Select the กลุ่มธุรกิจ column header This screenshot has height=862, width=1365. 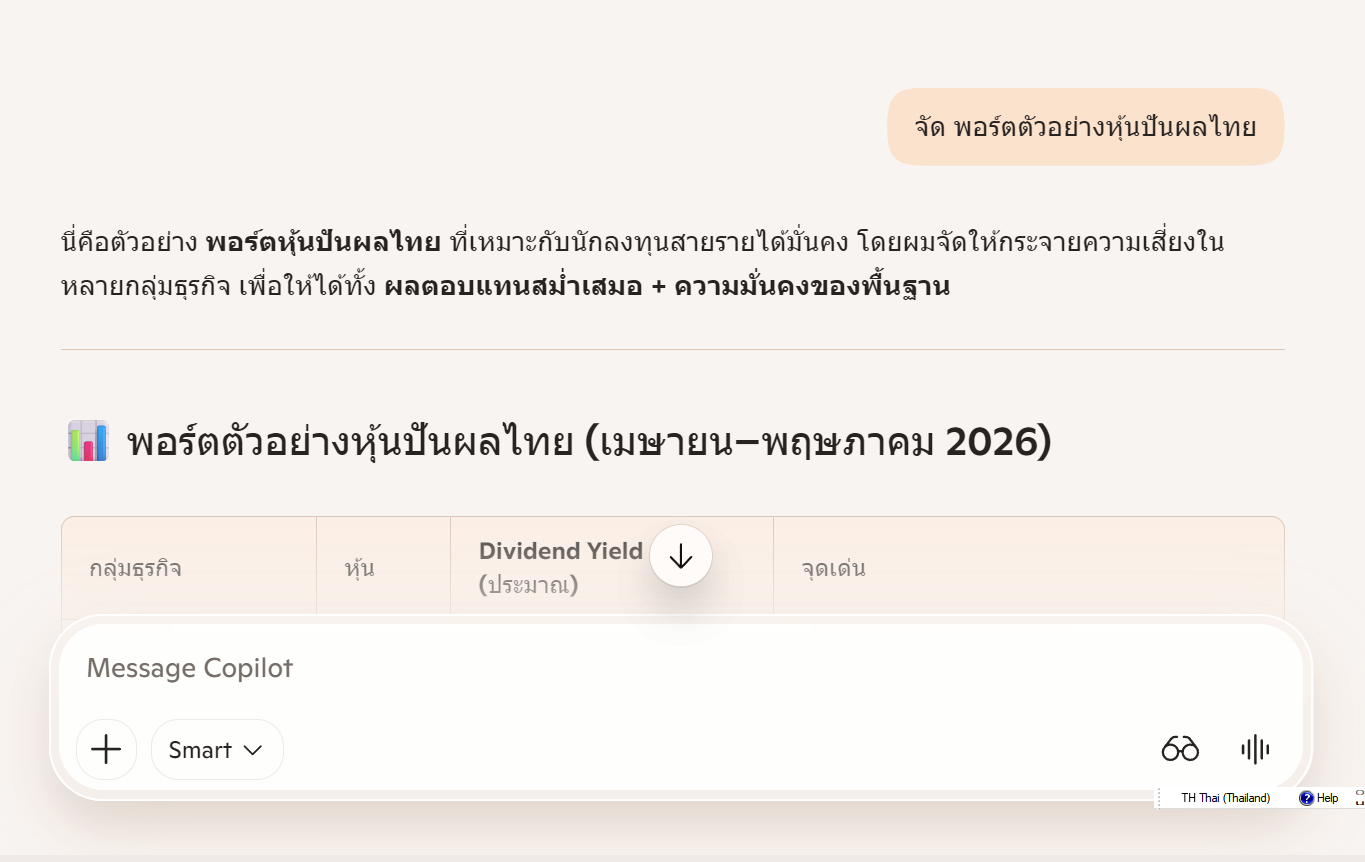(x=135, y=569)
